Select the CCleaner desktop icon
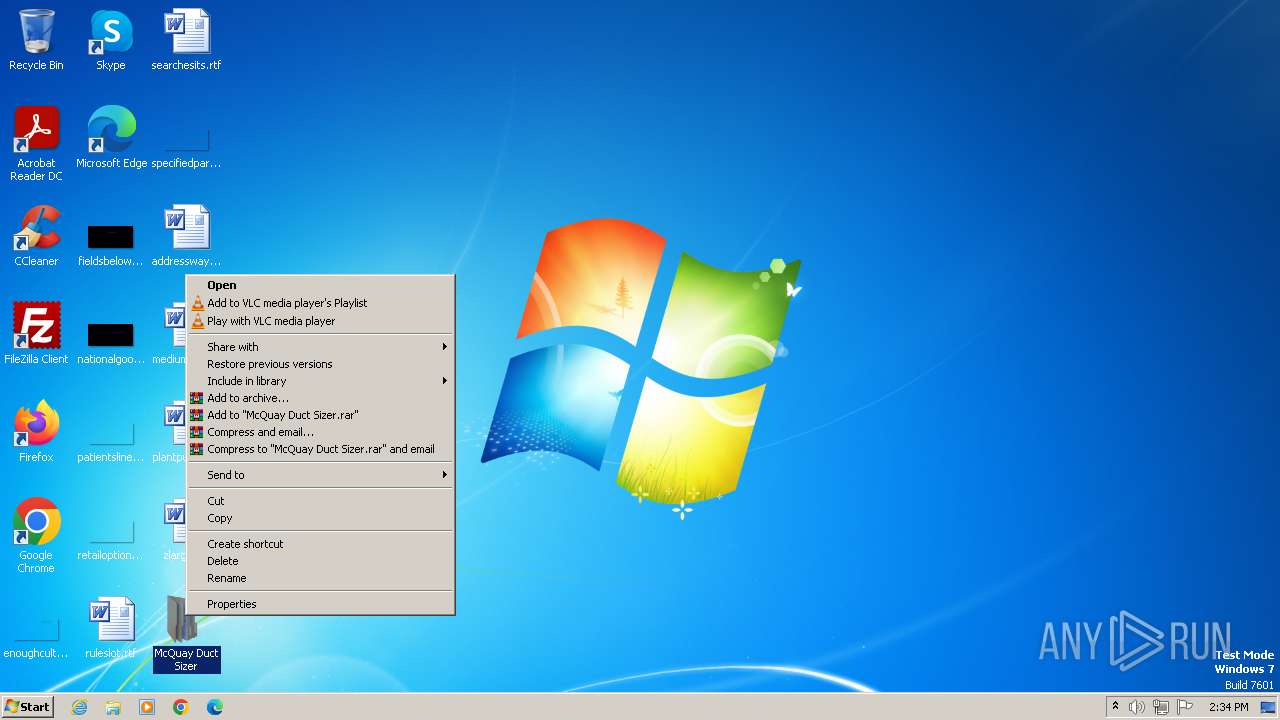This screenshot has width=1280, height=720. [36, 236]
